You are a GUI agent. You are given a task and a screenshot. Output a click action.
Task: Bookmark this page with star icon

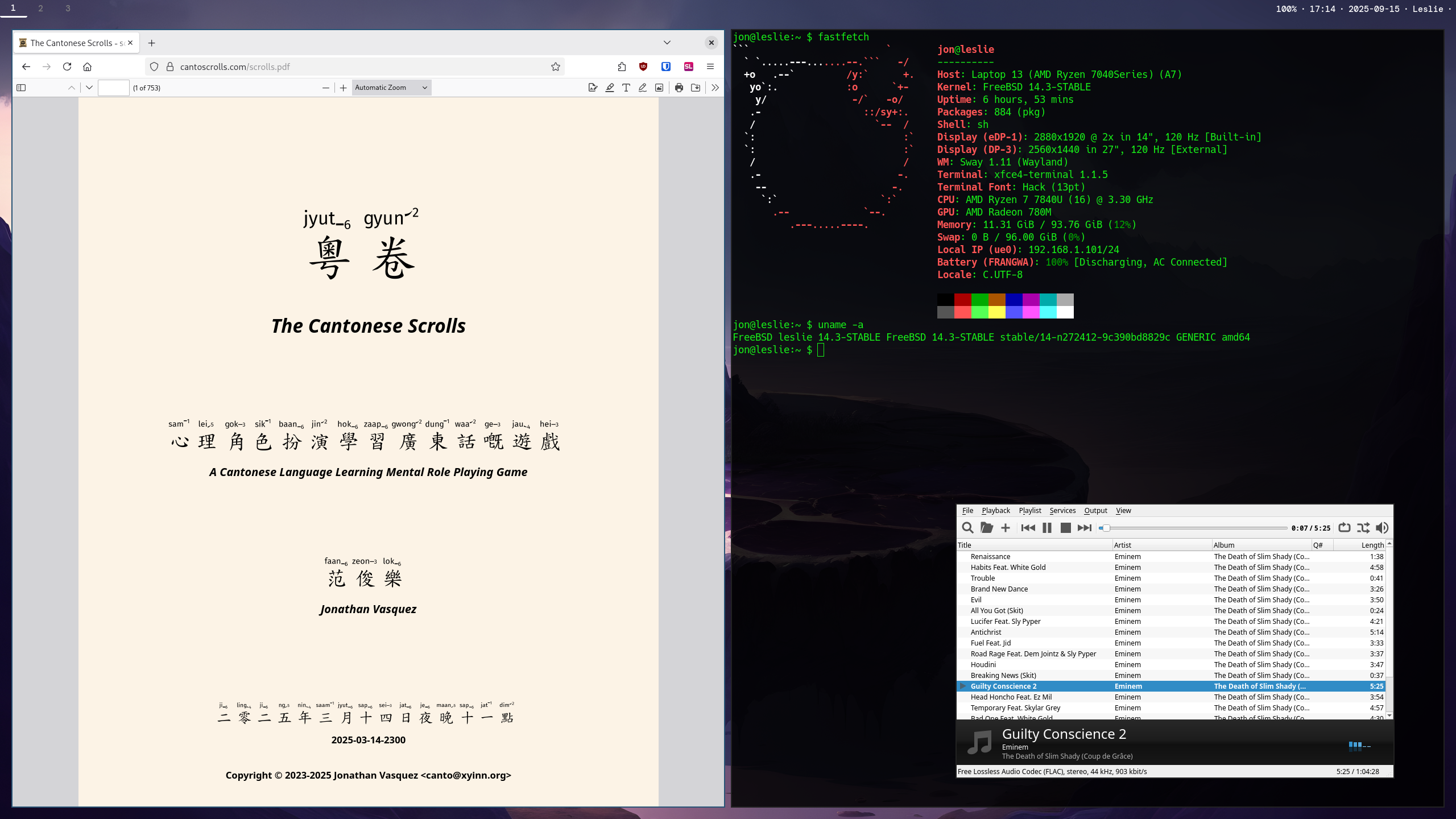coord(556,67)
